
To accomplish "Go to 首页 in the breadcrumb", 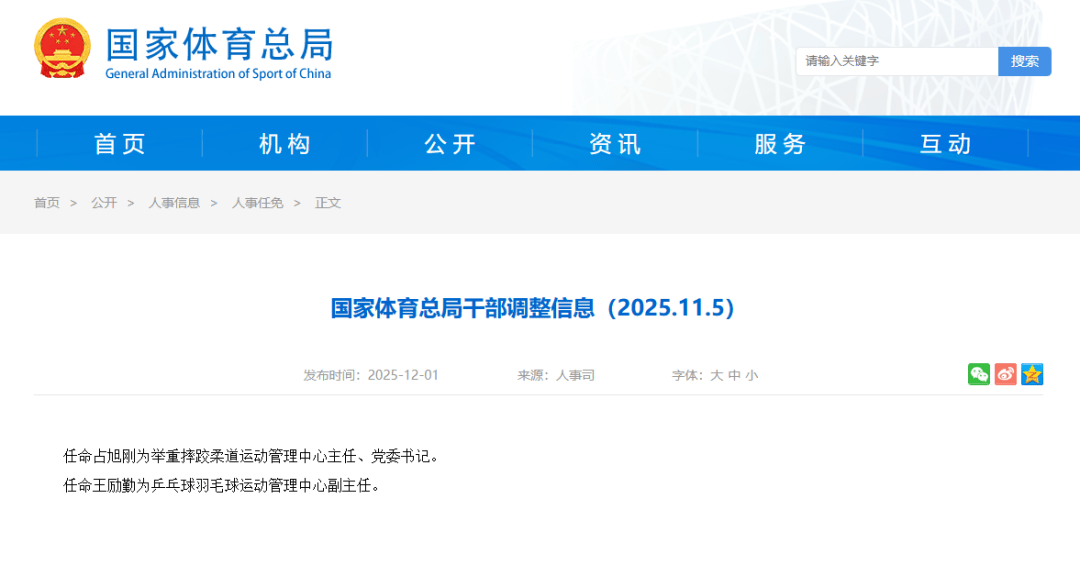I will click(x=47, y=203).
